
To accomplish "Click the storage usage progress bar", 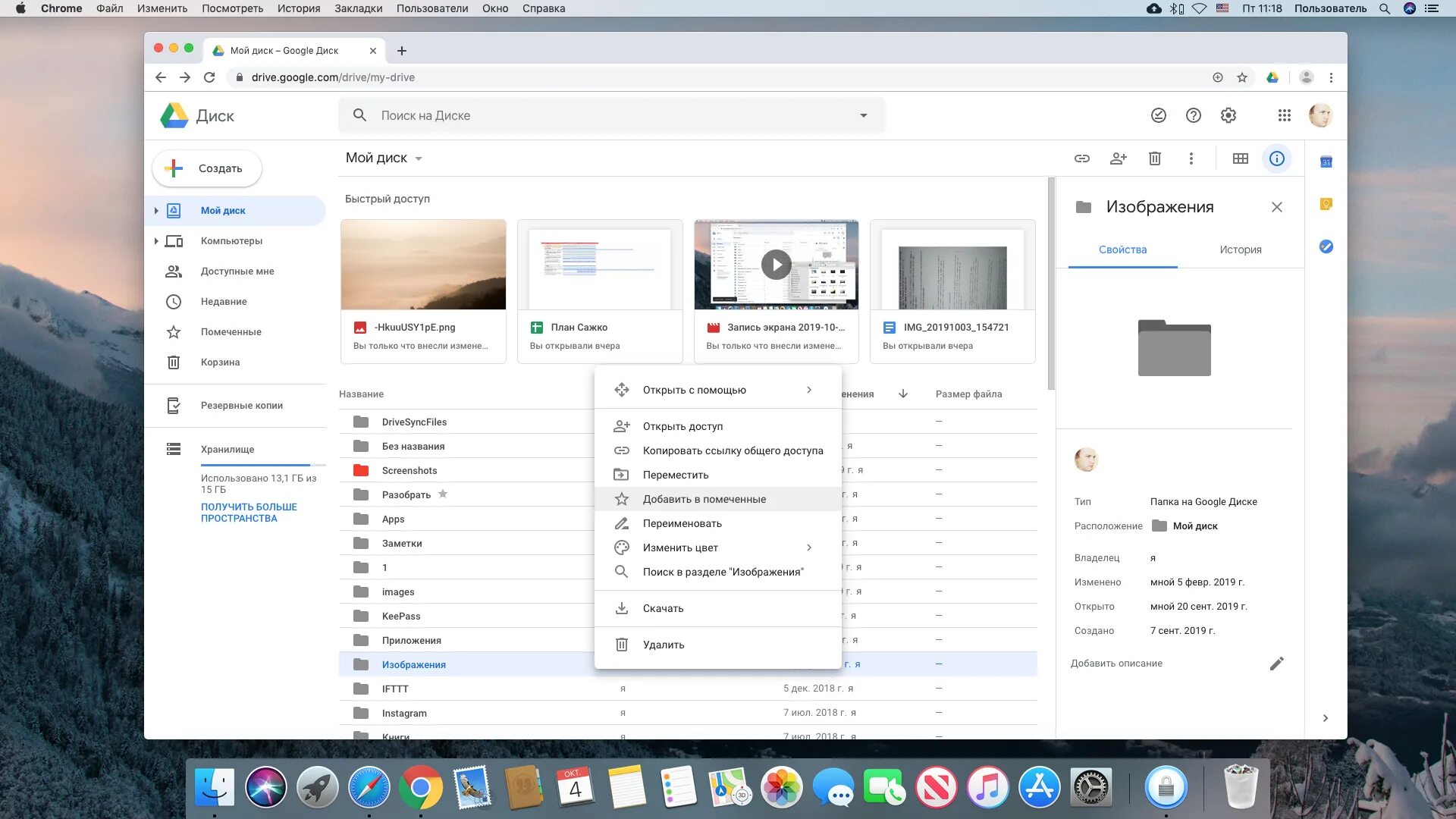I will (262, 464).
